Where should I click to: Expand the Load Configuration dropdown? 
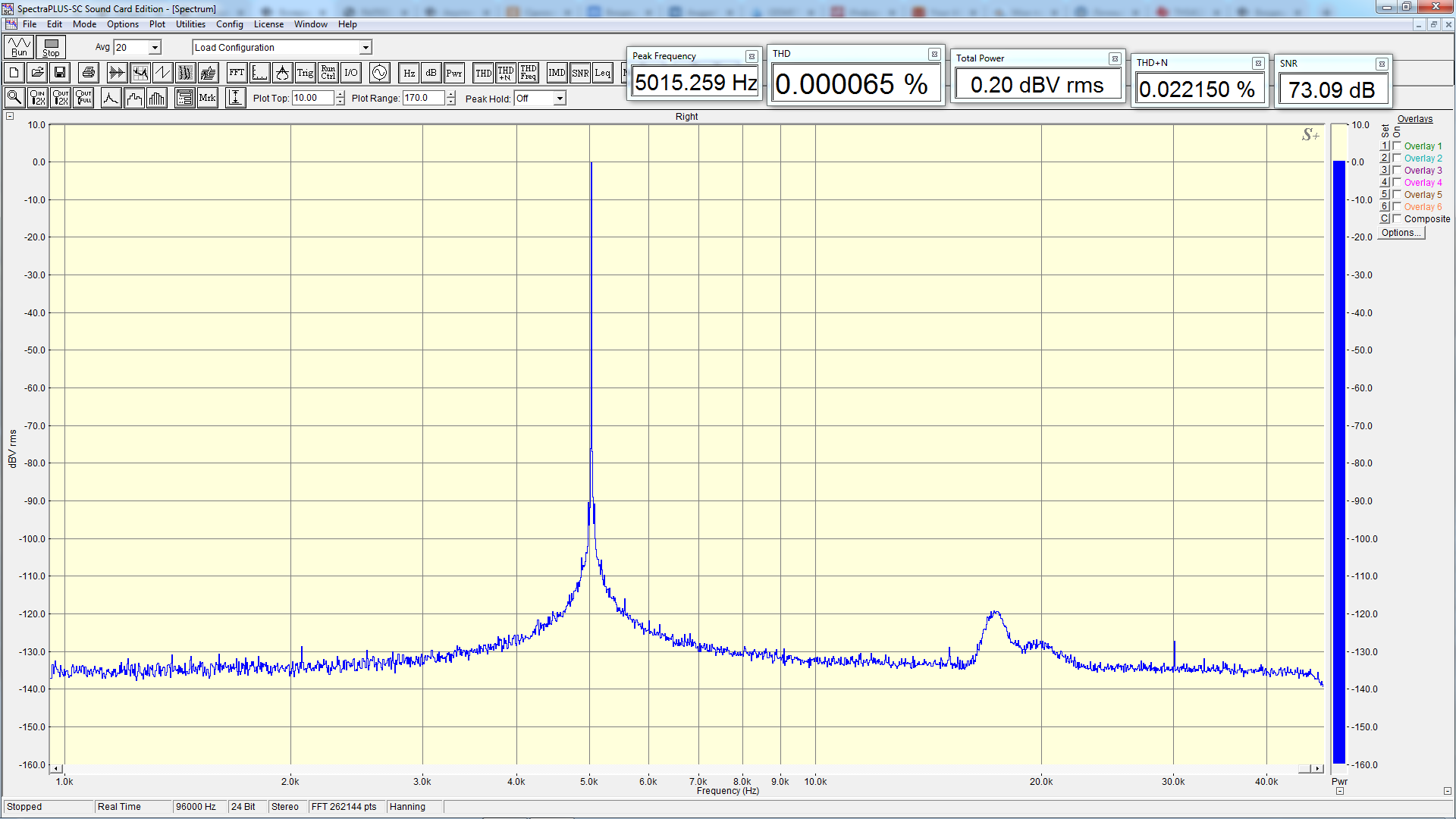point(366,47)
